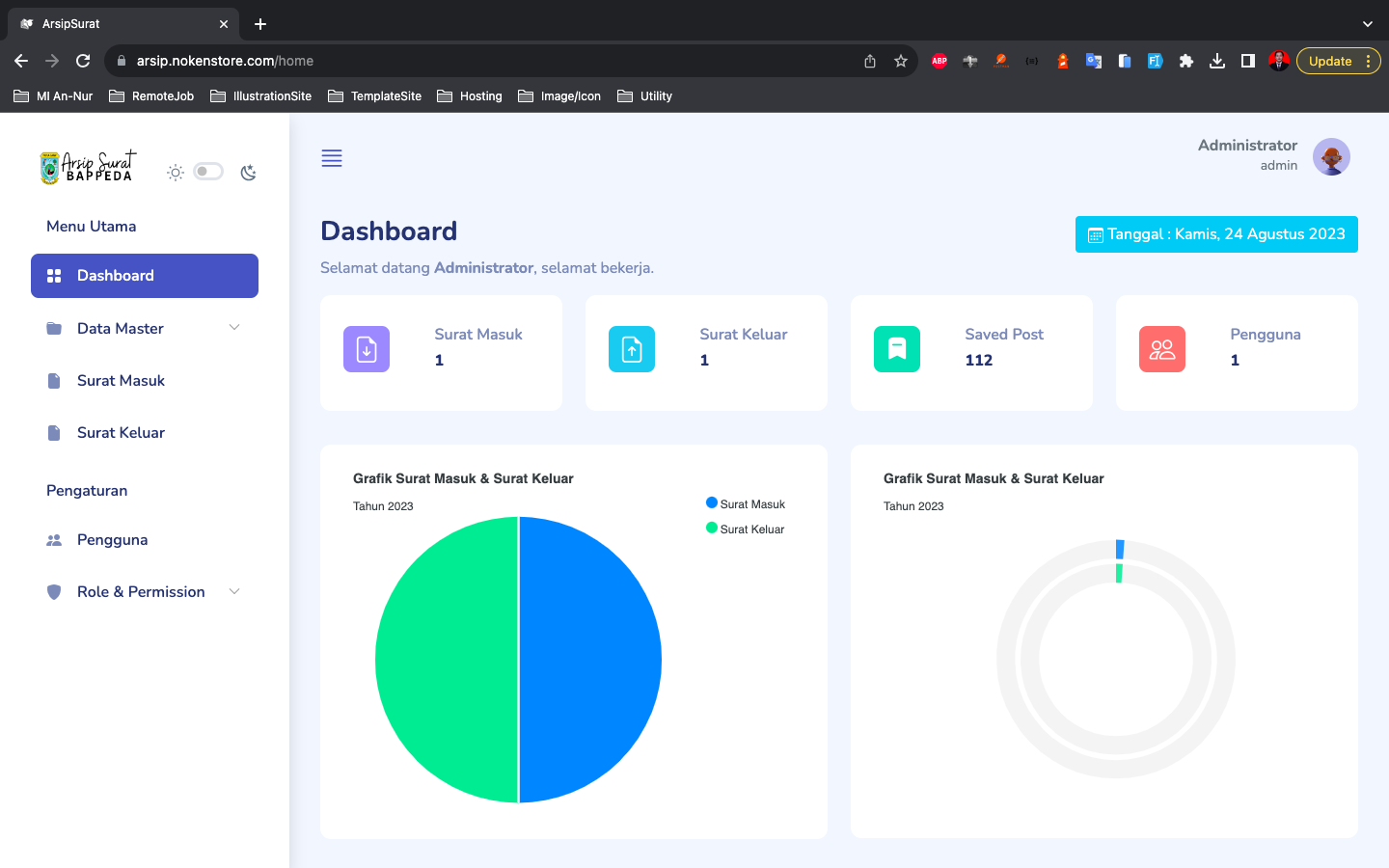Click the Tanggal date button

pos(1216,234)
